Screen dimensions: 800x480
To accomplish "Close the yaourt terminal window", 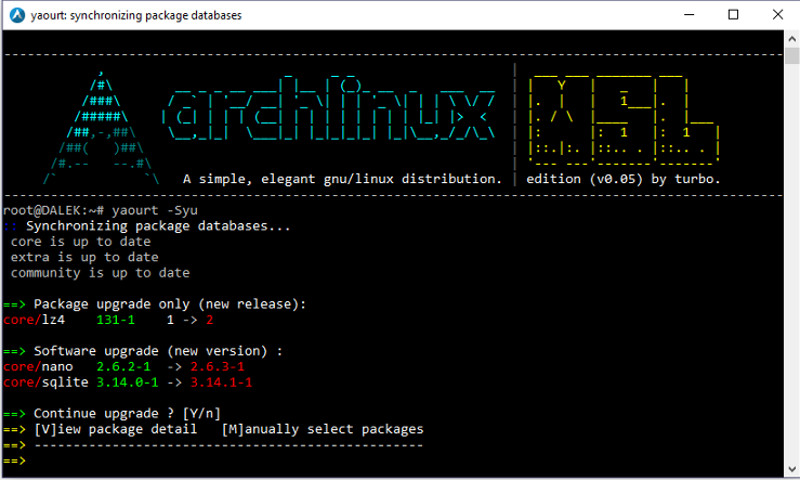I will click(x=778, y=15).
